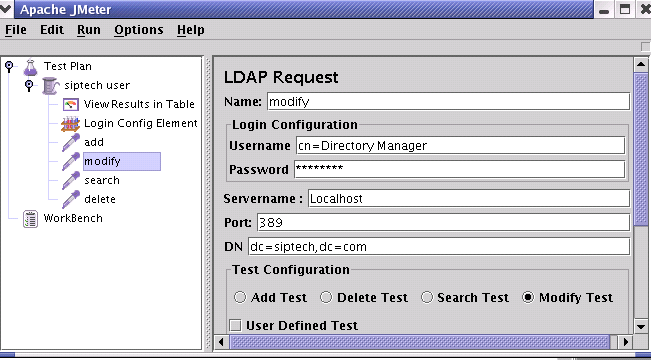The width and height of the screenshot is (651, 360).
Task: Click the Test Plan flask icon
Action: (x=30, y=67)
